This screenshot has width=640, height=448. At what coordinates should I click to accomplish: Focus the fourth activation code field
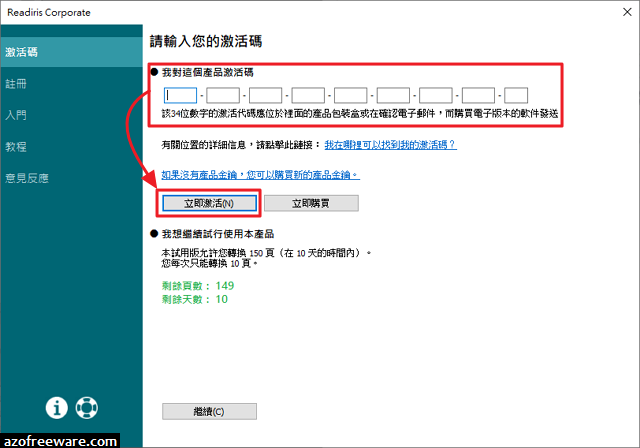[308, 95]
